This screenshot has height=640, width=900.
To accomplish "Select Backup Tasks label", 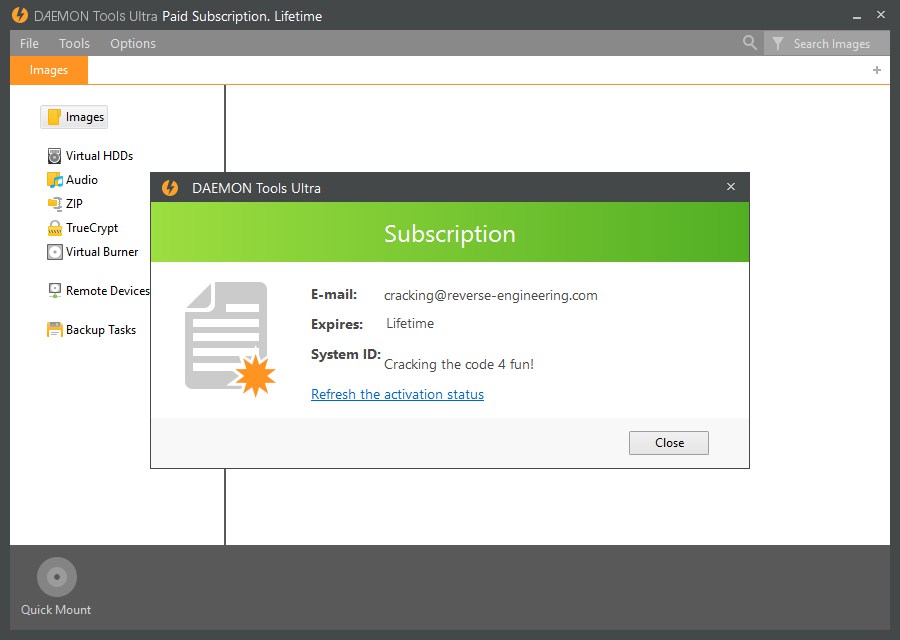I will coord(101,330).
